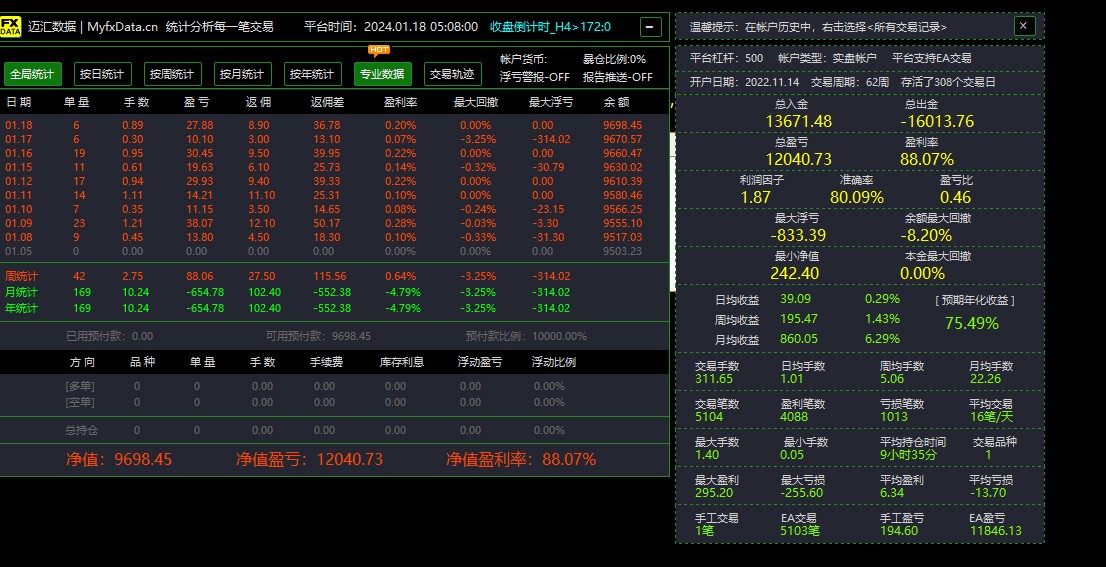This screenshot has height=567, width=1106.
Task: Click the 余额 column header
Action: (x=616, y=102)
